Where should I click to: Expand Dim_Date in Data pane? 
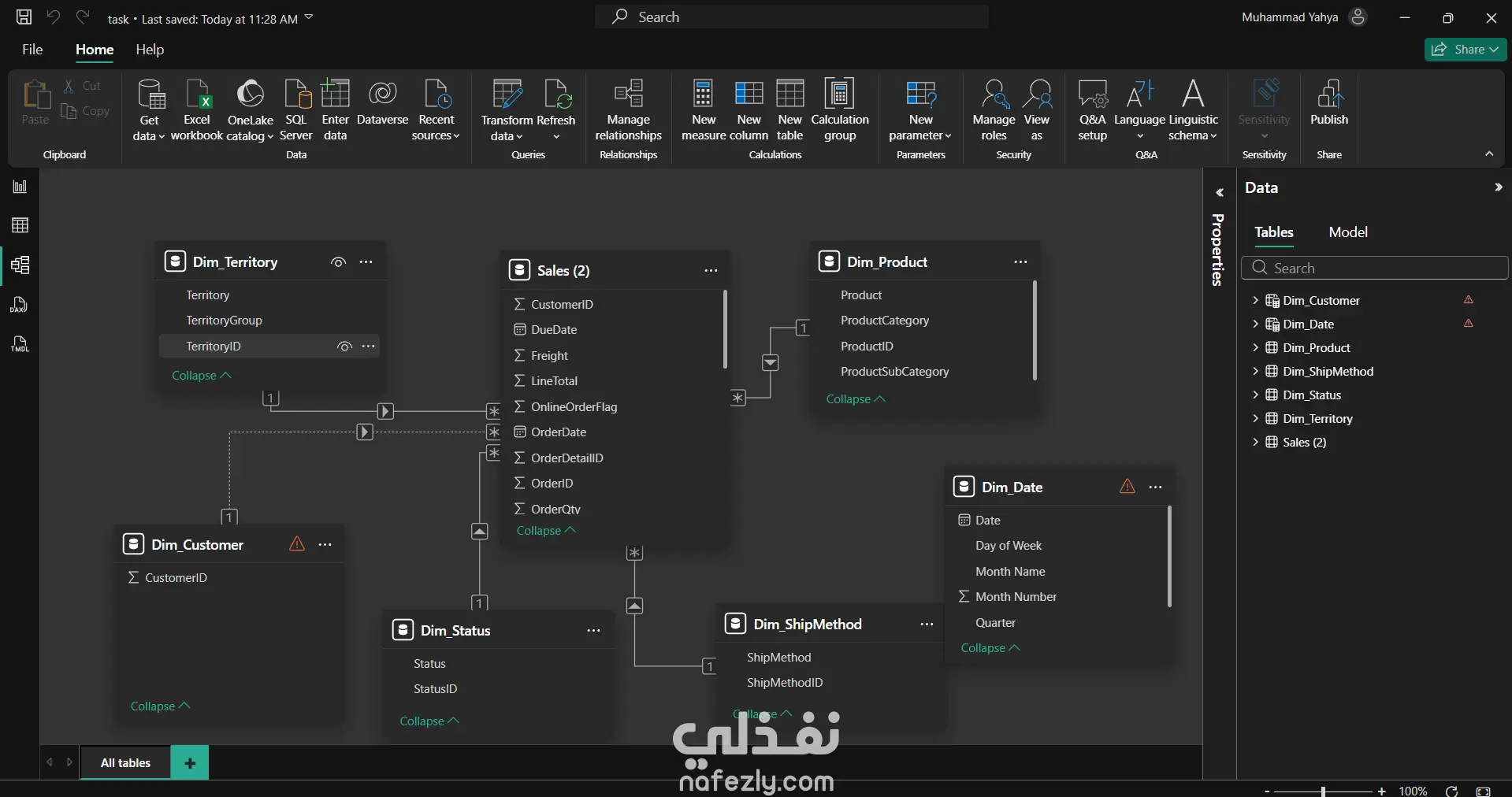(x=1255, y=324)
